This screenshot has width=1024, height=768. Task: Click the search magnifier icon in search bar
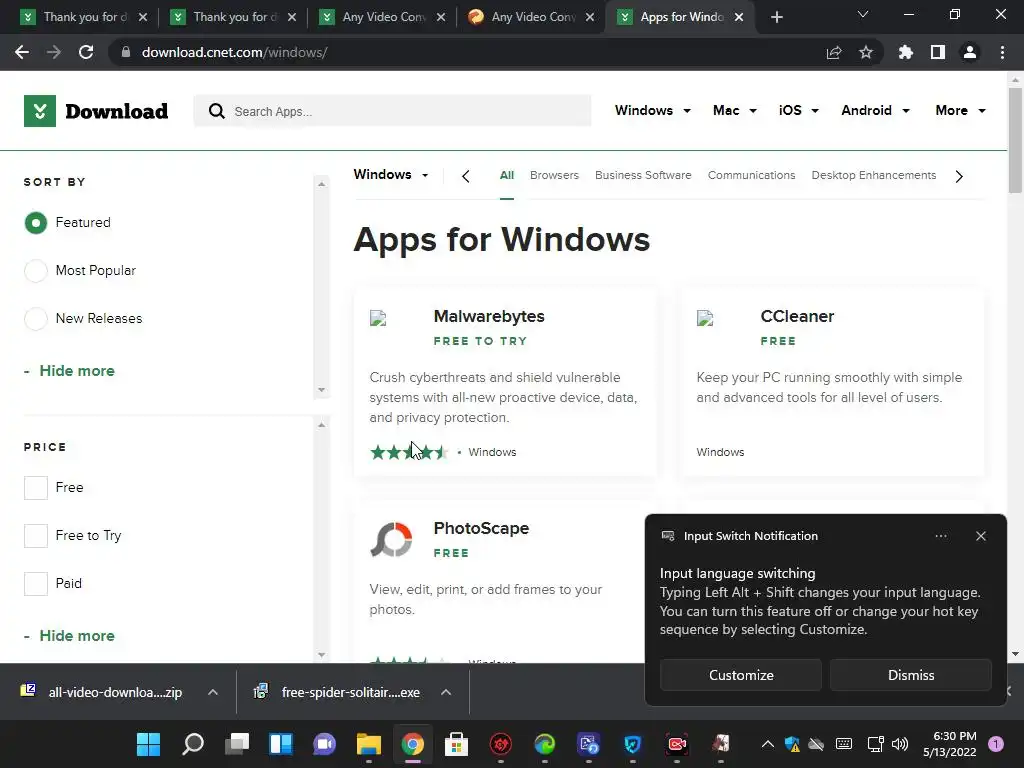click(216, 111)
